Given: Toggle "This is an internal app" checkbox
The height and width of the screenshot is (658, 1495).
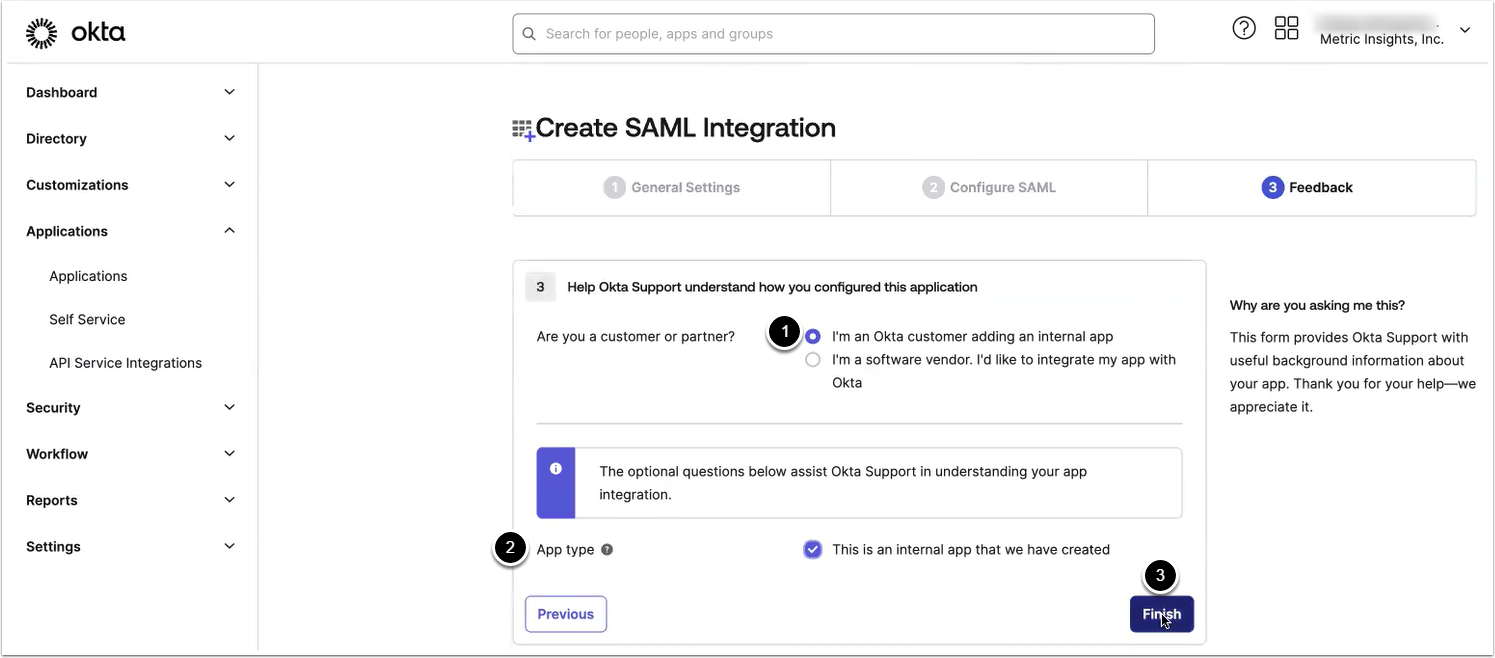Looking at the screenshot, I should (x=812, y=549).
